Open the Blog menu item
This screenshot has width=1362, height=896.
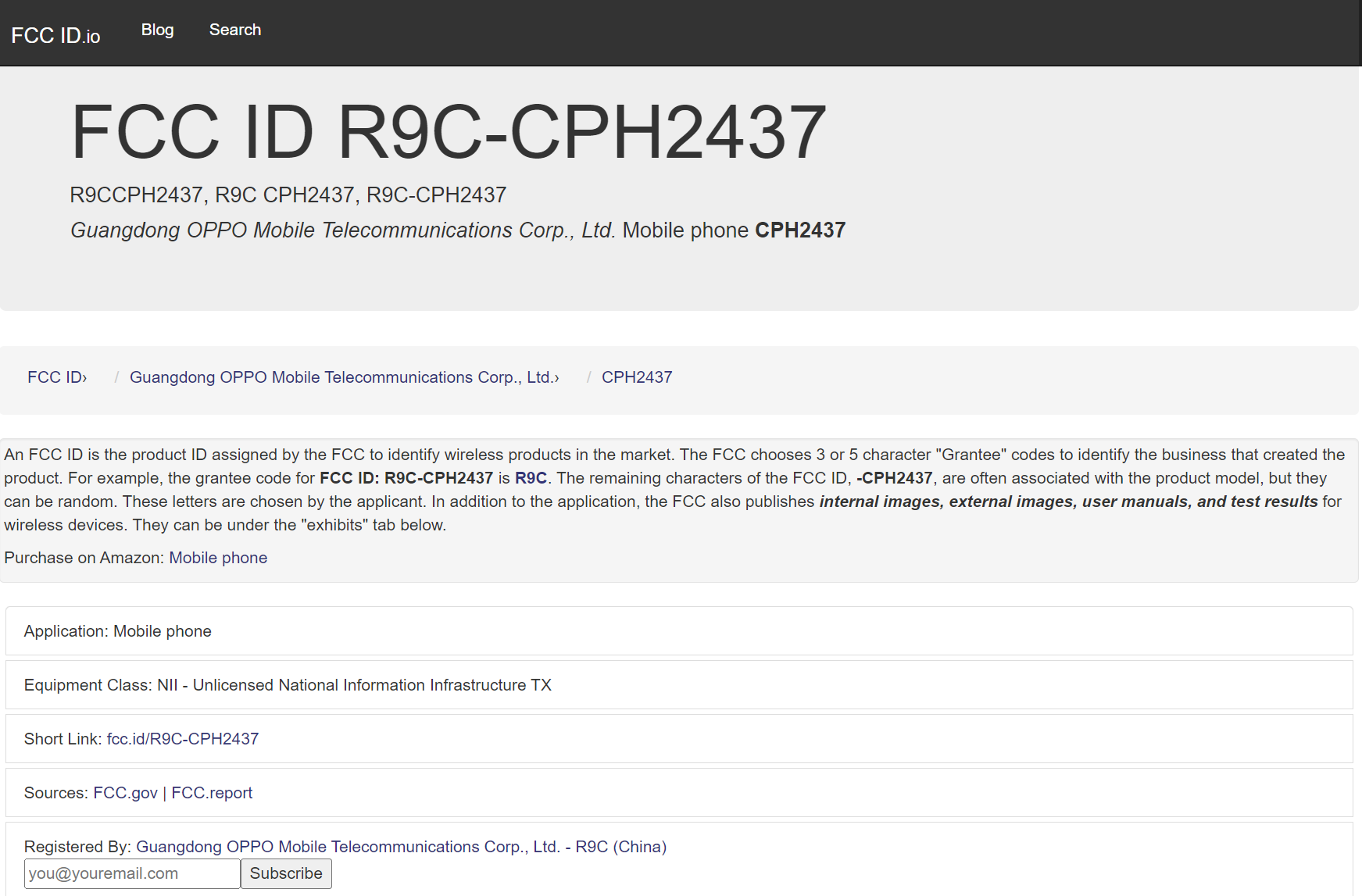click(x=157, y=30)
